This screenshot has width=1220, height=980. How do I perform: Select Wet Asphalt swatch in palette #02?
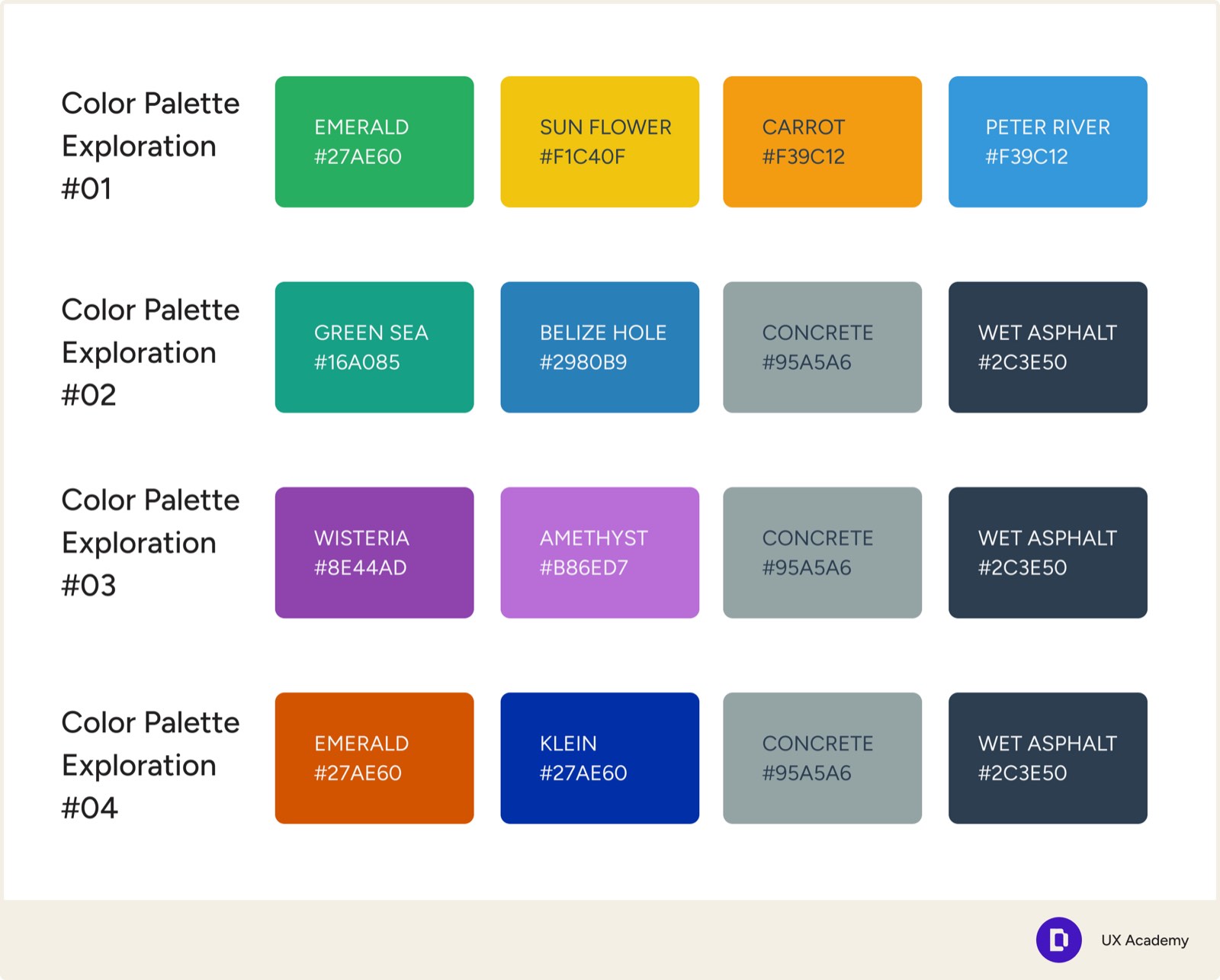(1048, 347)
